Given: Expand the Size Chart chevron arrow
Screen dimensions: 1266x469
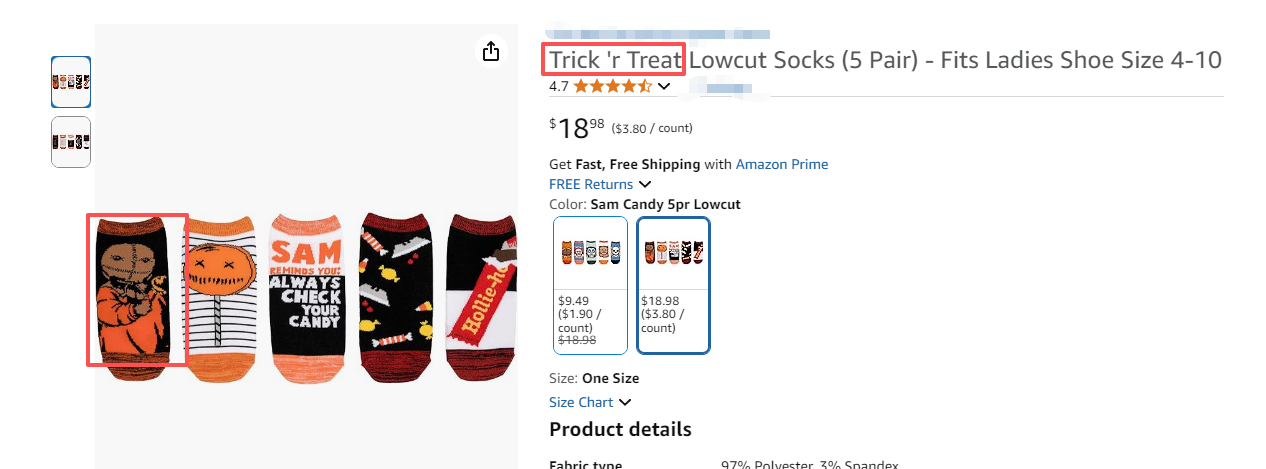Looking at the screenshot, I should tap(625, 402).
